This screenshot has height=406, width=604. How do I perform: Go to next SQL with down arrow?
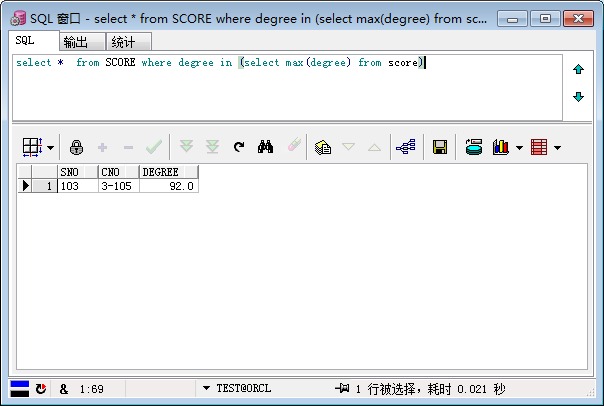pos(578,97)
